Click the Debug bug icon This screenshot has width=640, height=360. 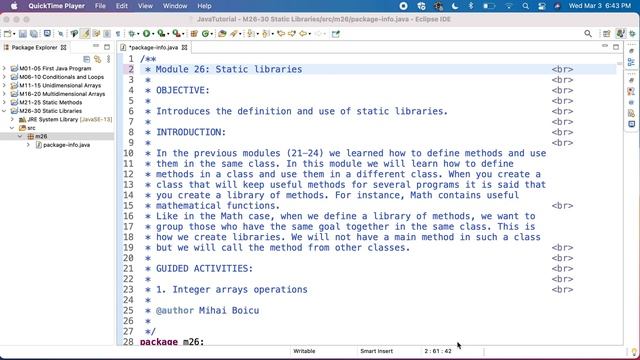(x=131, y=34)
